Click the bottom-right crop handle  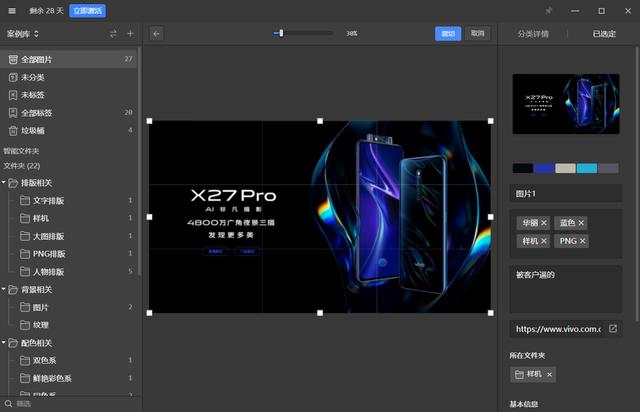[x=491, y=313]
